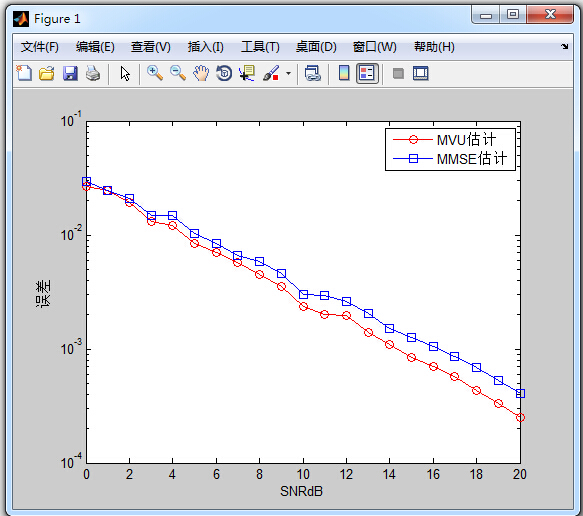583x516 pixels.
Task: Activate the Pan hand tool
Action: 201,73
